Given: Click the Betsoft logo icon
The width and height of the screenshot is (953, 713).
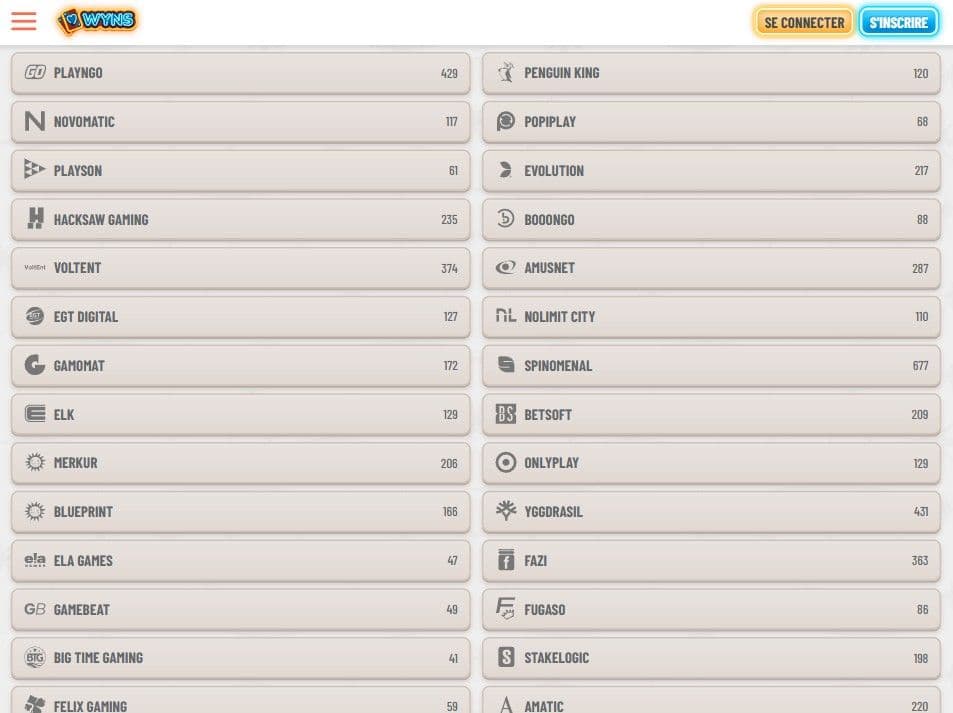Looking at the screenshot, I should (506, 414).
